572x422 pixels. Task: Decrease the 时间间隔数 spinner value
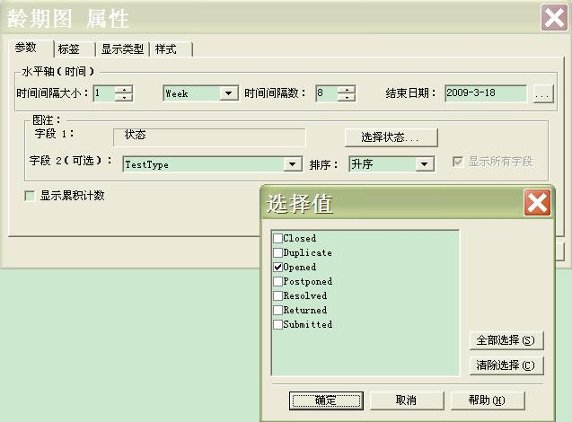(x=347, y=97)
